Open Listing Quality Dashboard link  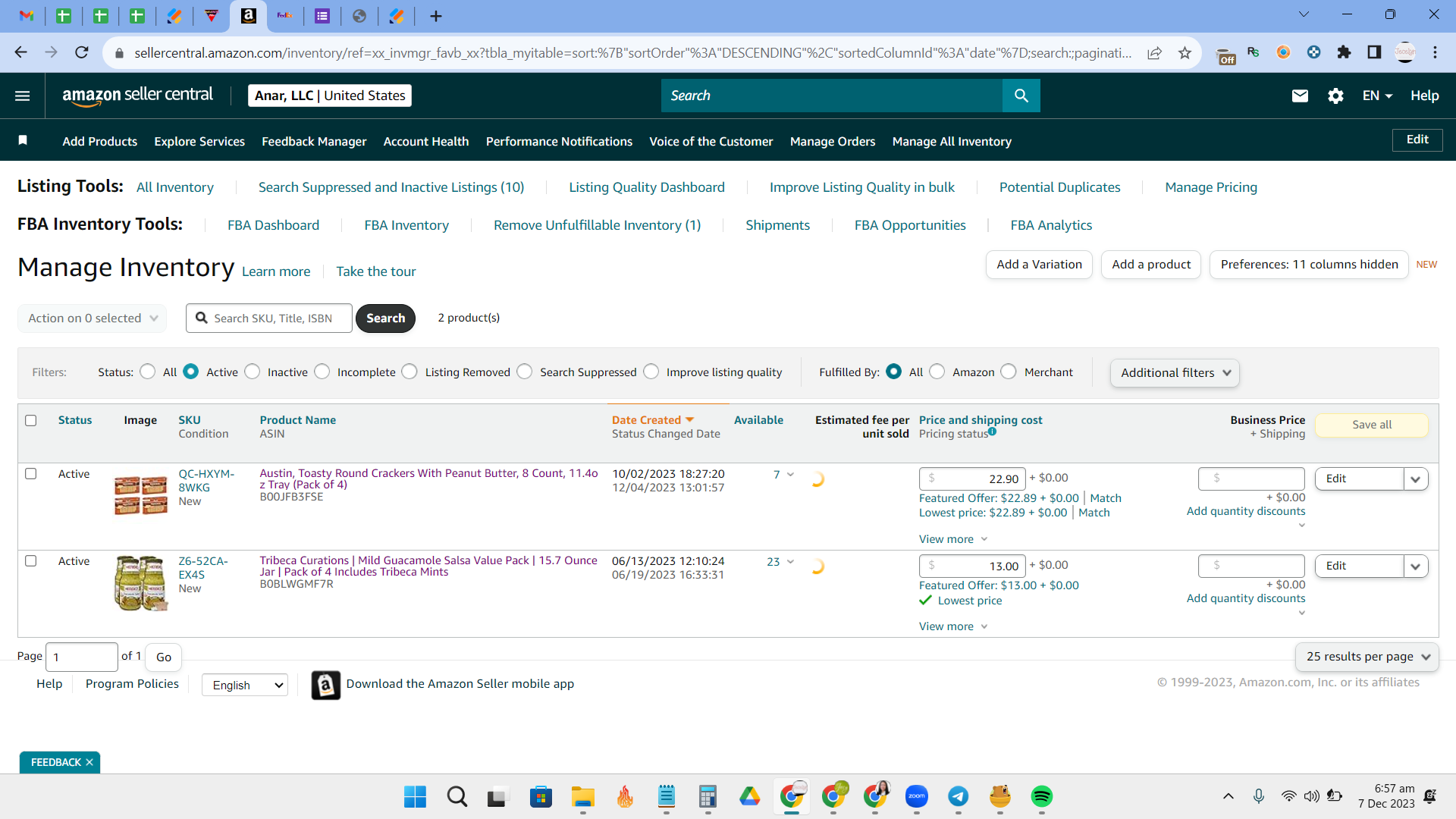coord(647,187)
